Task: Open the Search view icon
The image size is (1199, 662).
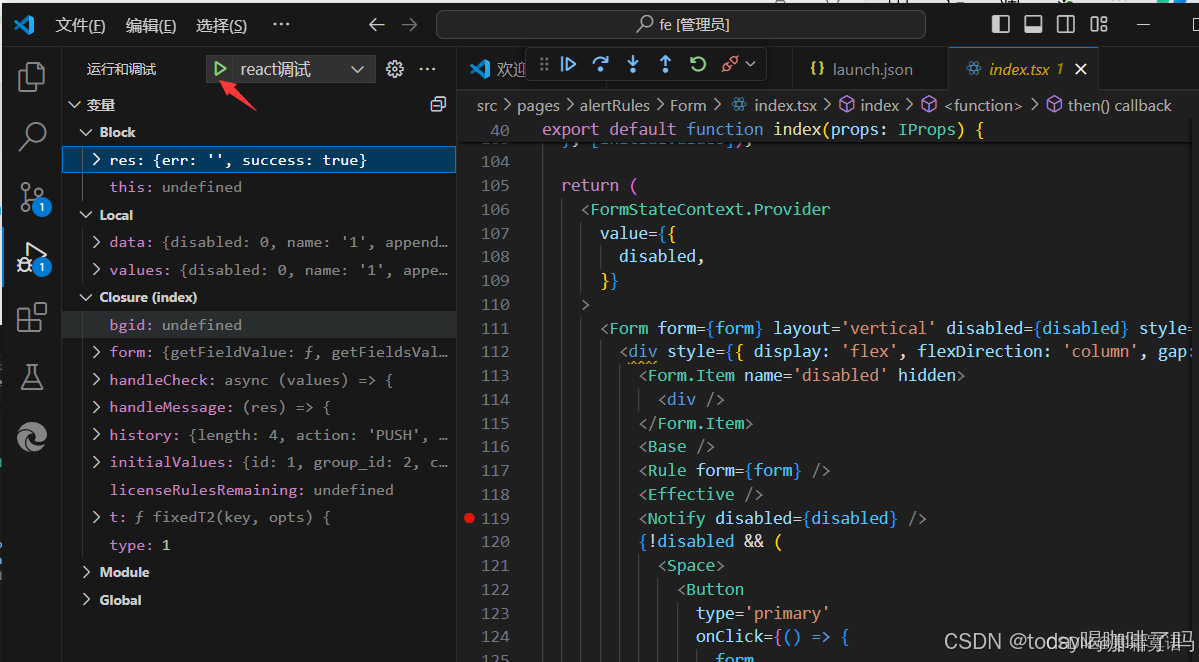Action: pyautogui.click(x=31, y=137)
